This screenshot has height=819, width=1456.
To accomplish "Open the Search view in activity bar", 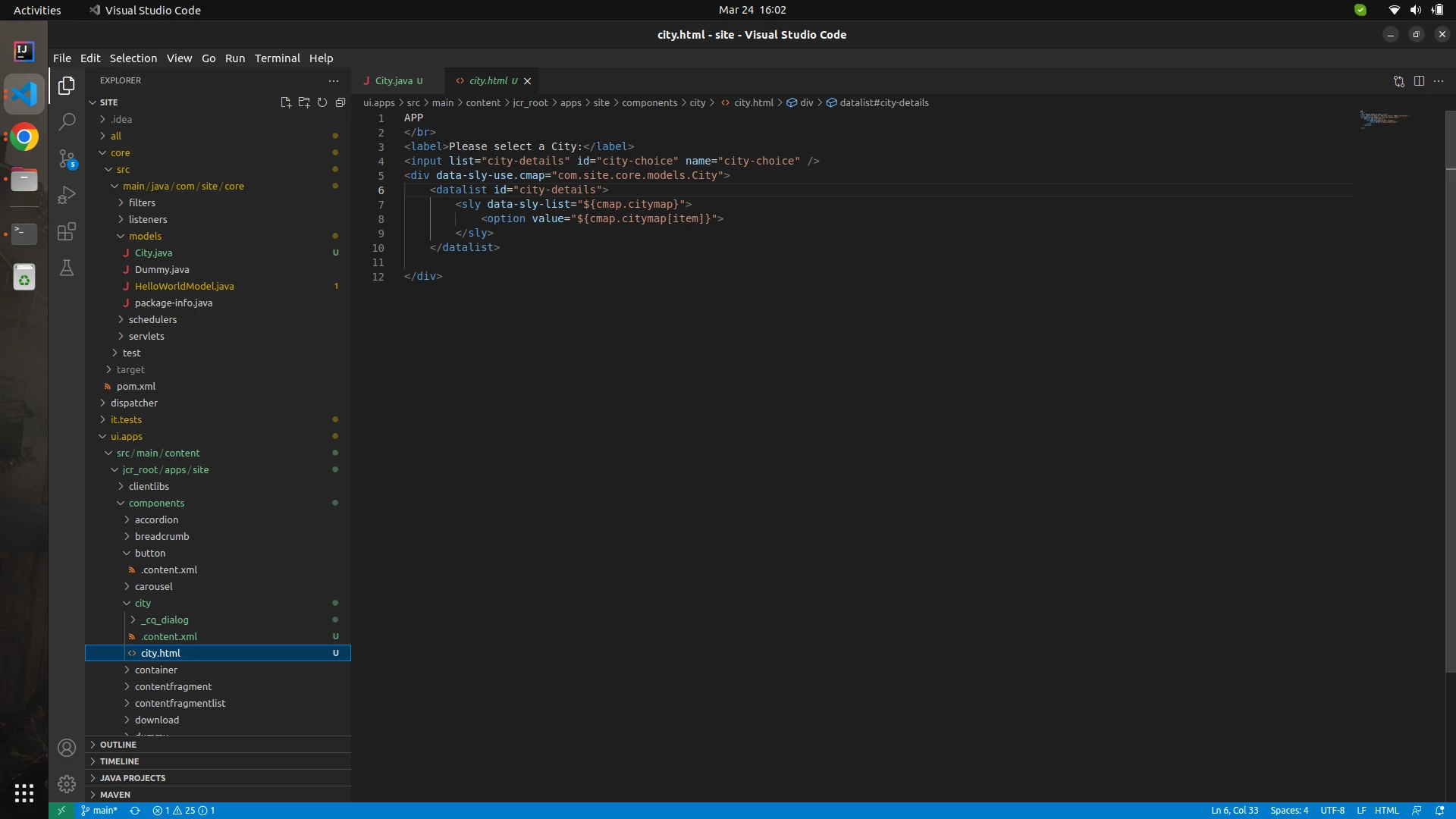I will (x=67, y=121).
